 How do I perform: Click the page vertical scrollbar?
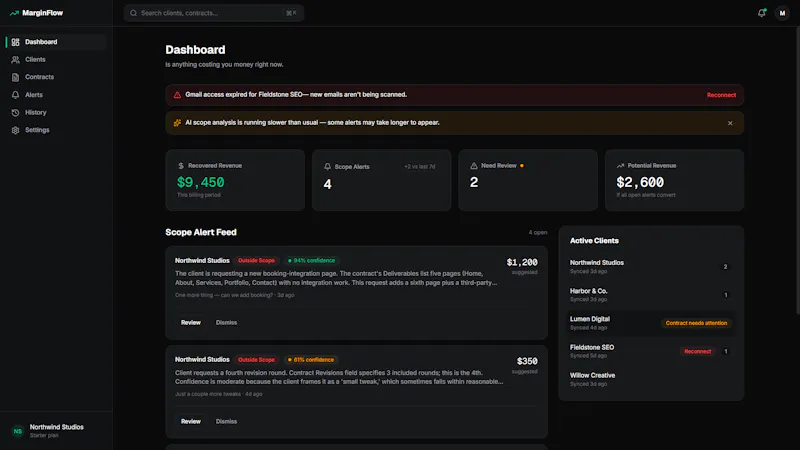(797, 168)
